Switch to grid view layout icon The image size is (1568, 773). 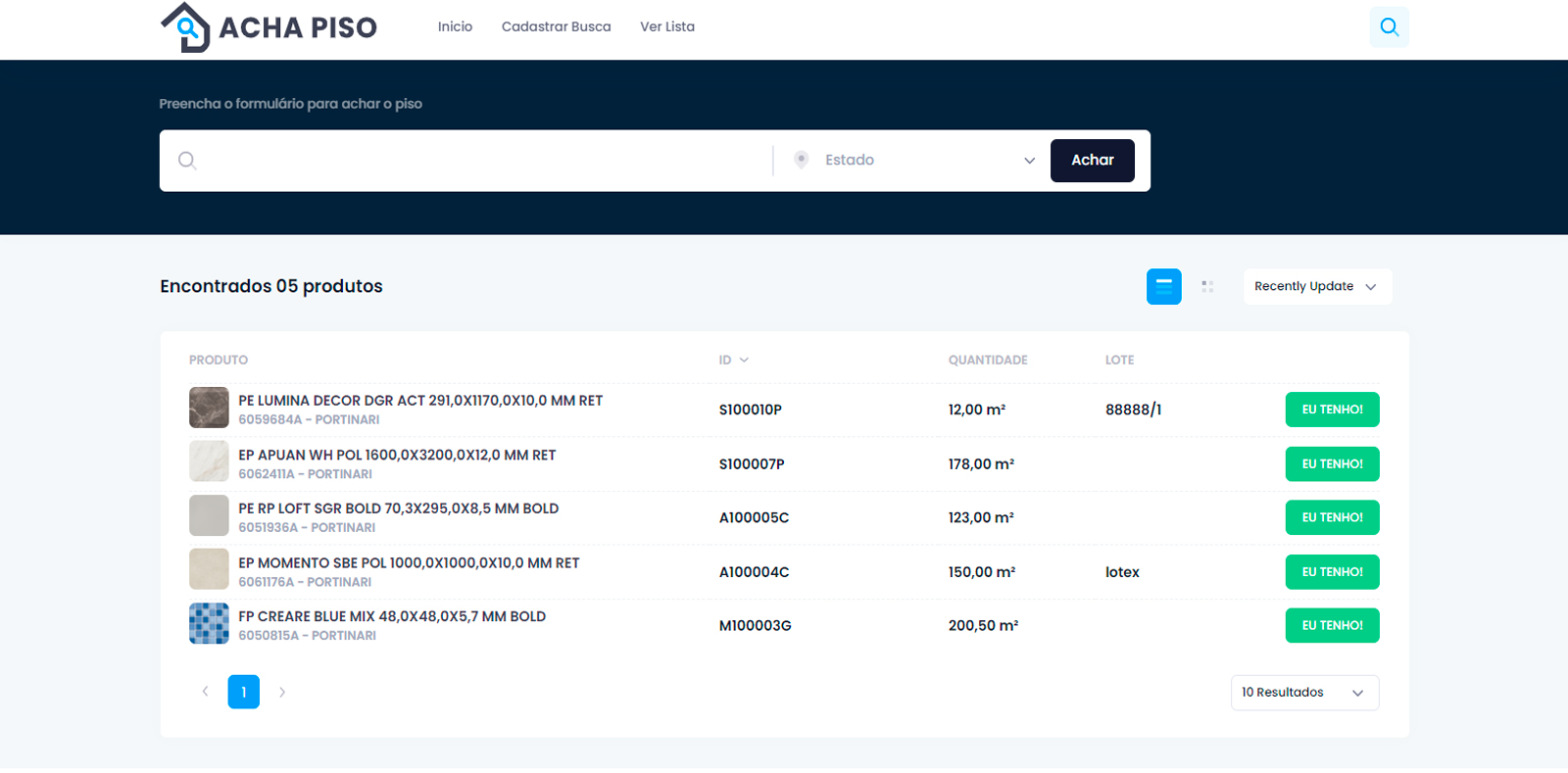1207,286
